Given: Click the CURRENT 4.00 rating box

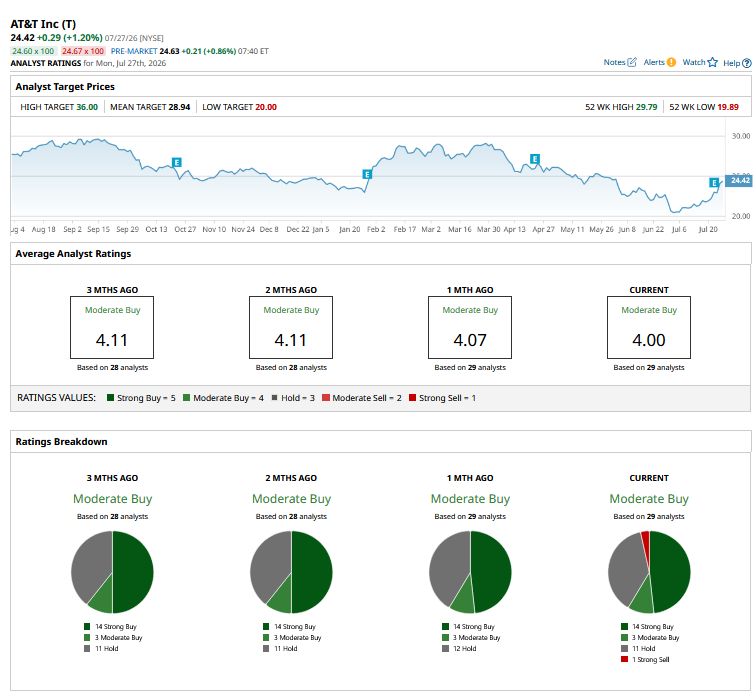Looking at the screenshot, I should click(x=649, y=327).
